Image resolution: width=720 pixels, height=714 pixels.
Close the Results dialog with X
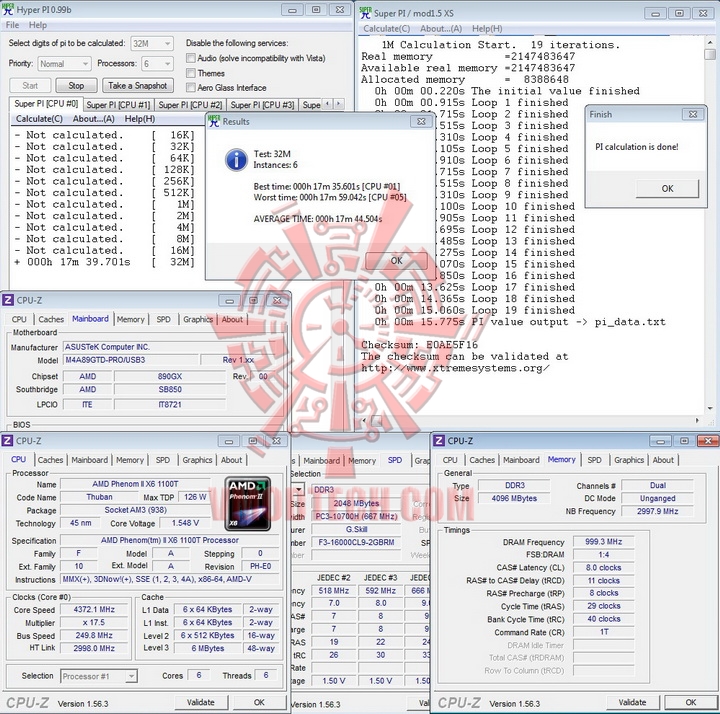421,121
